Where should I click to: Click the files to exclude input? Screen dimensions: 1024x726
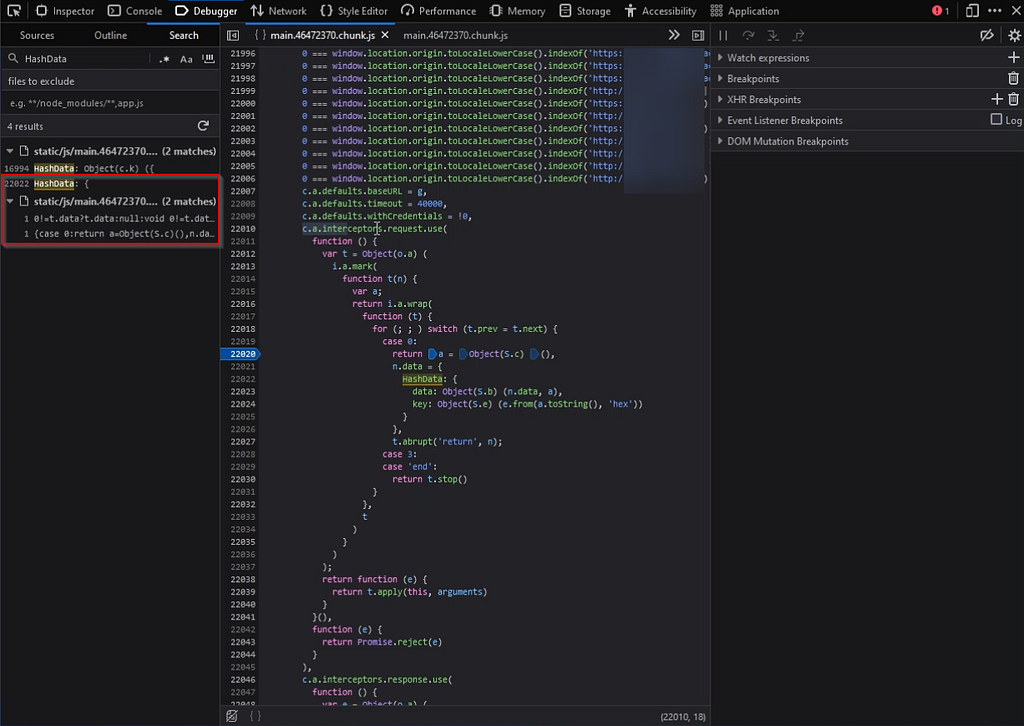(x=110, y=103)
